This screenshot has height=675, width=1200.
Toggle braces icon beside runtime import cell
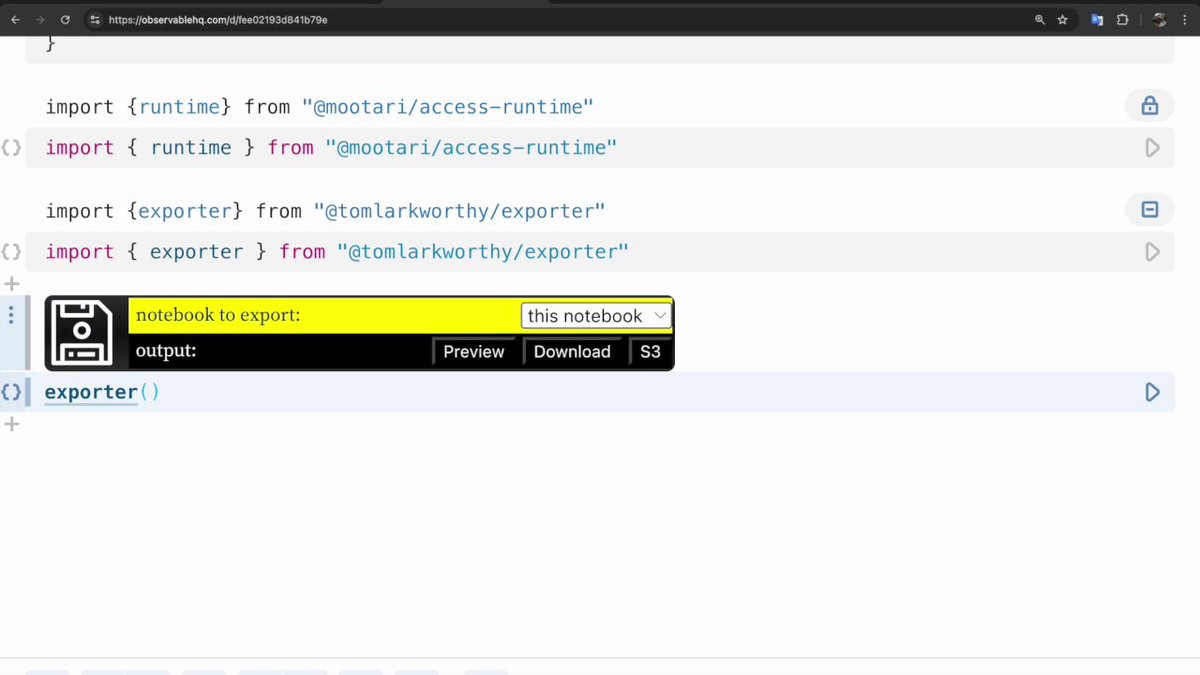pos(11,148)
